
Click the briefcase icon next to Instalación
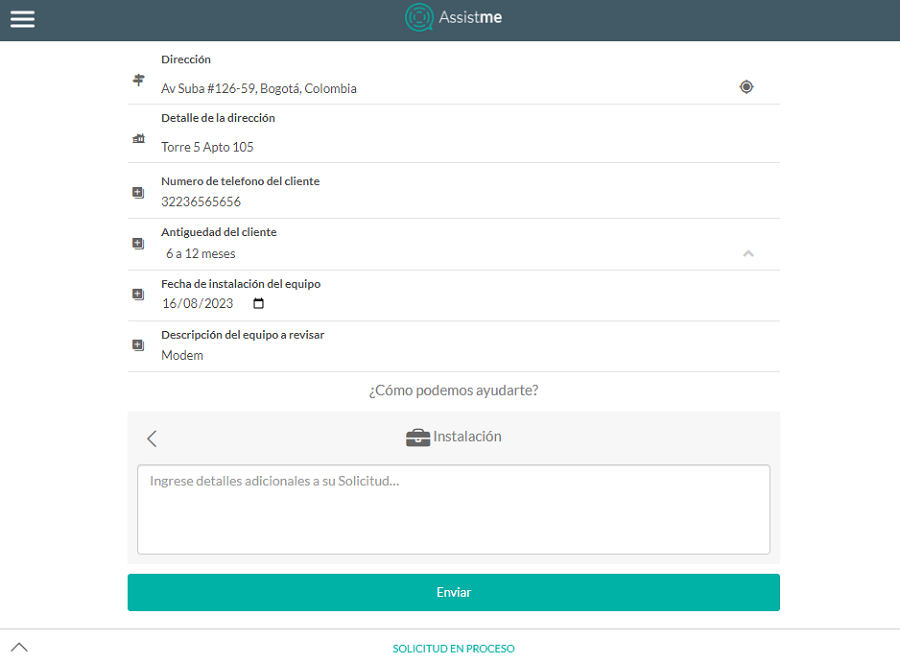418,437
